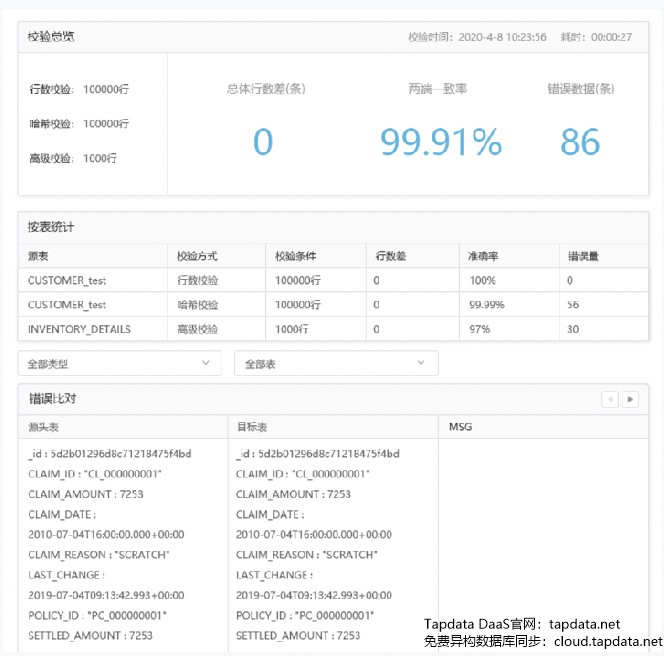
Task: Click source CLAIM_ID "CL_000000001" line
Action: [x=95, y=474]
